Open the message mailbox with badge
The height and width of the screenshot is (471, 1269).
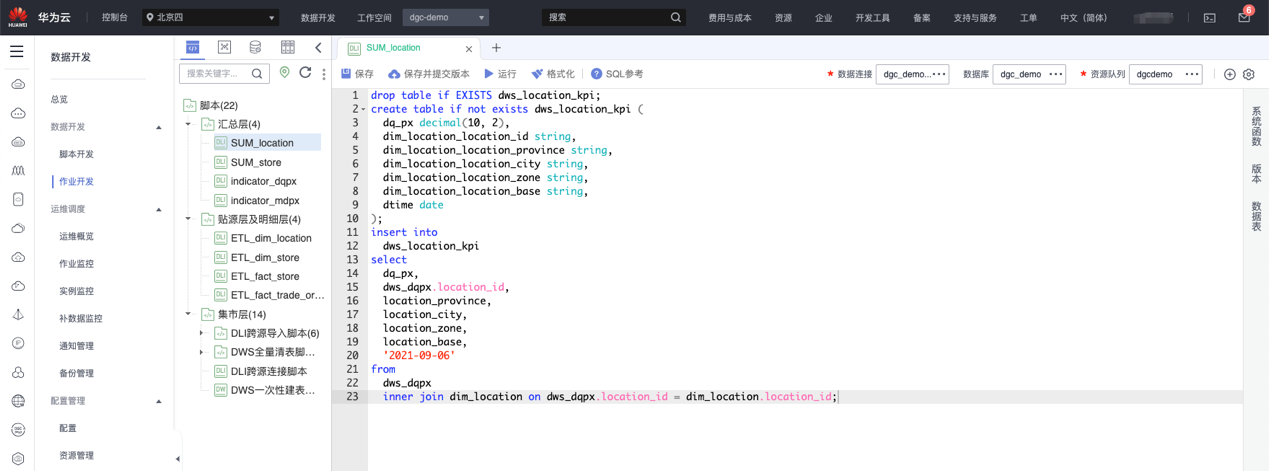(1244, 16)
